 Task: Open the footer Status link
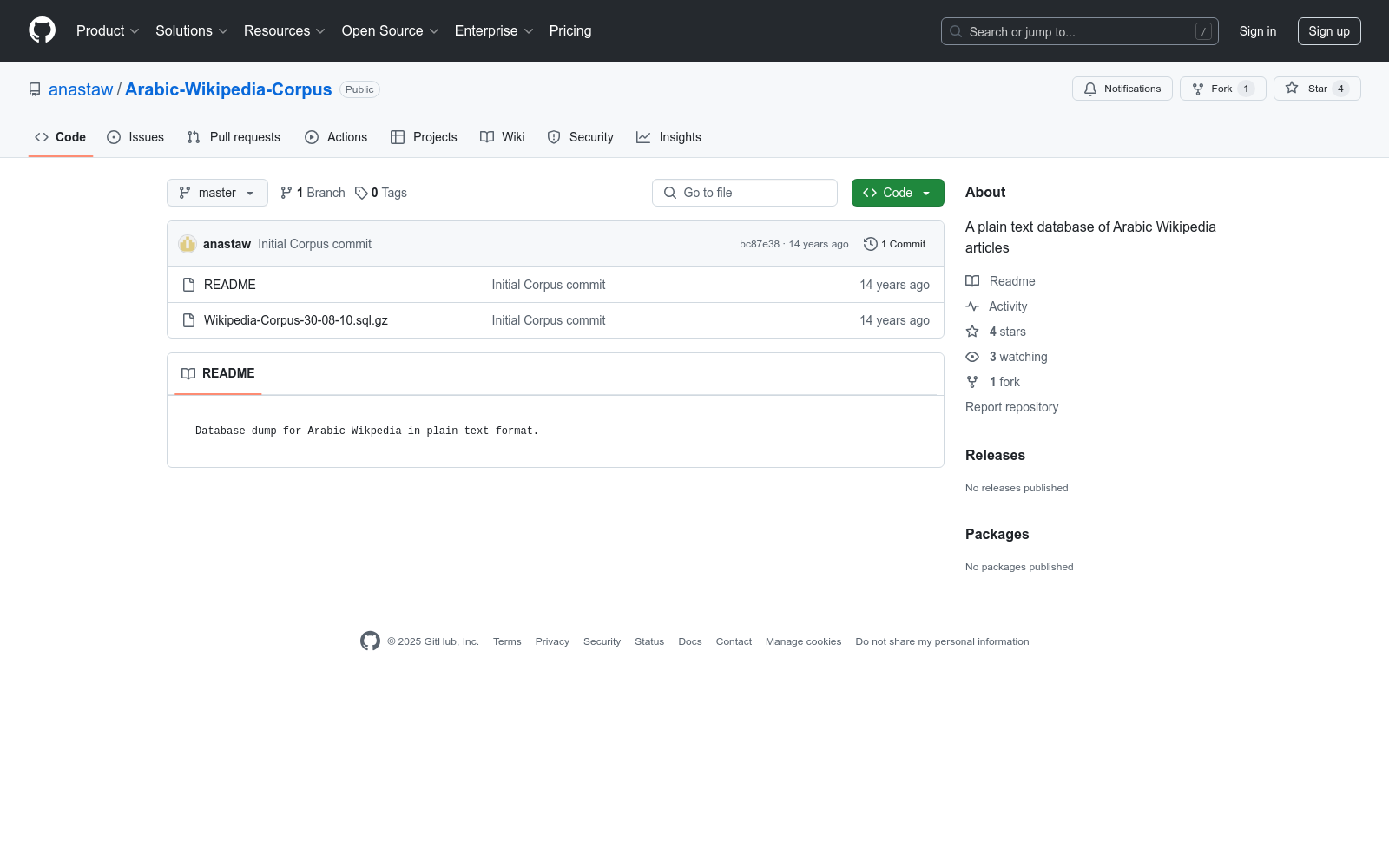point(649,641)
